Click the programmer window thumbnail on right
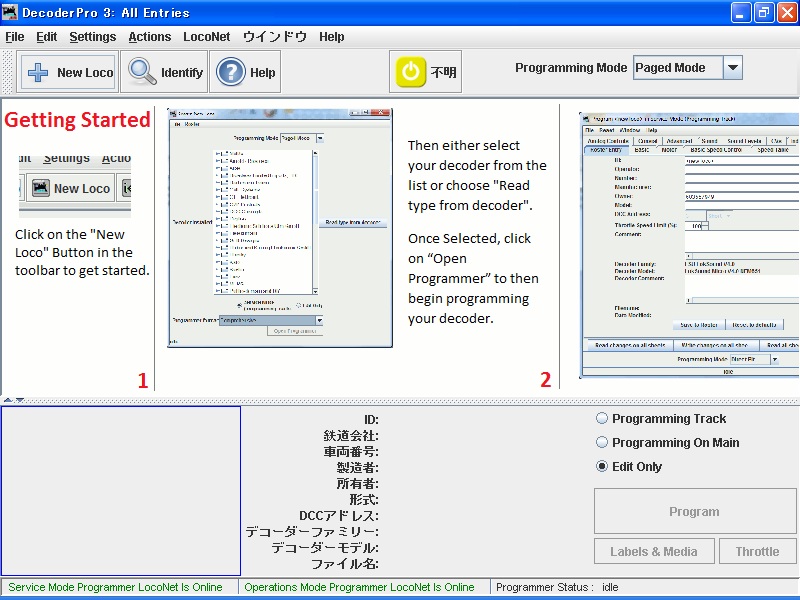 coord(689,245)
